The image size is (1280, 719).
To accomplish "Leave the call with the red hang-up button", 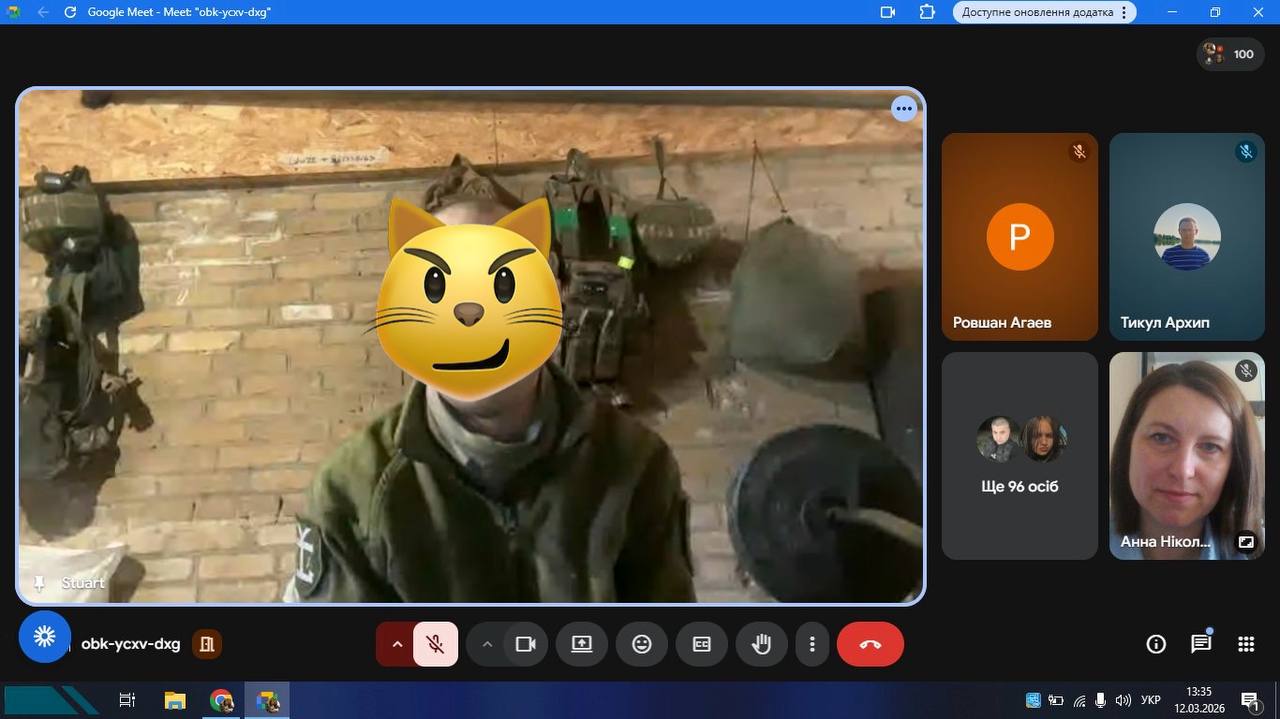I will 870,644.
